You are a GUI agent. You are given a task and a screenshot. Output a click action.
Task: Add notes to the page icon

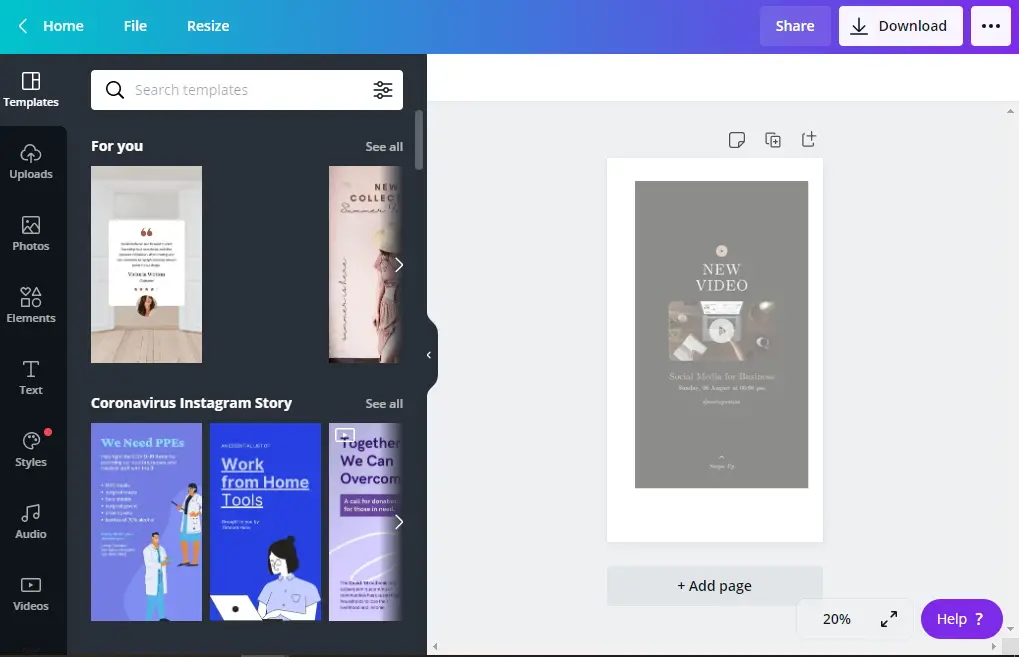pyautogui.click(x=737, y=140)
